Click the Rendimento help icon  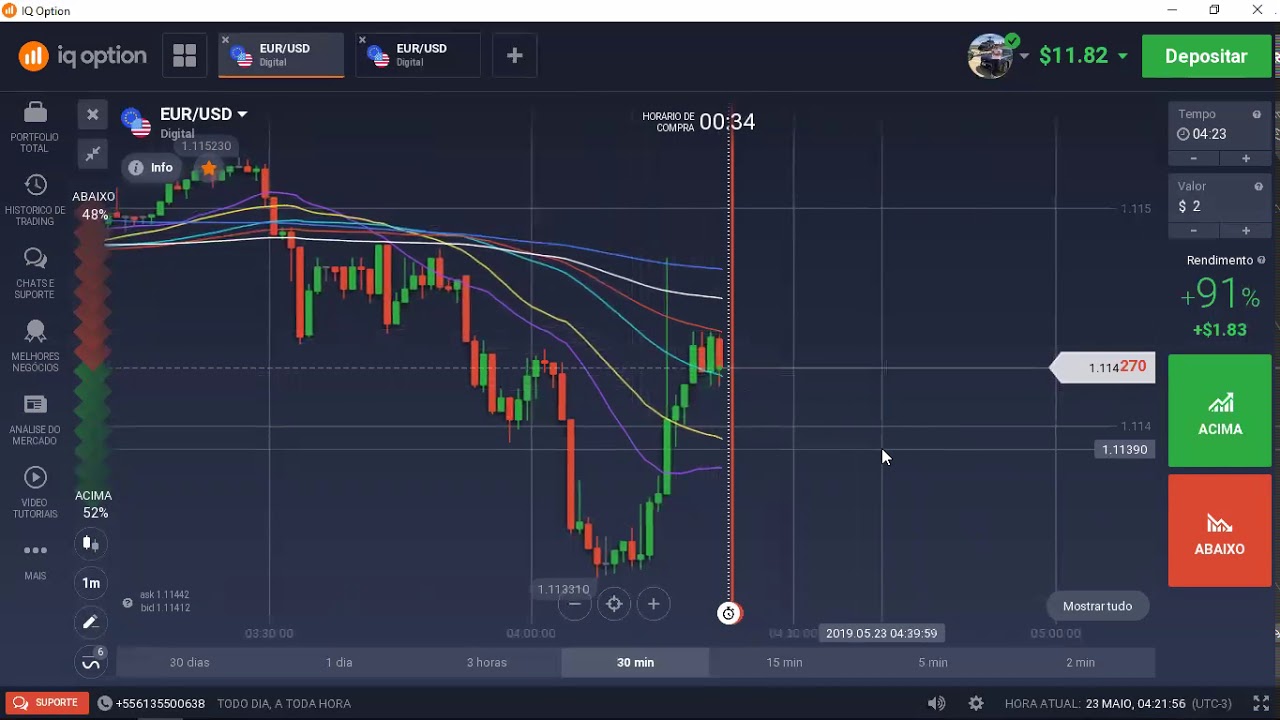pos(1261,260)
